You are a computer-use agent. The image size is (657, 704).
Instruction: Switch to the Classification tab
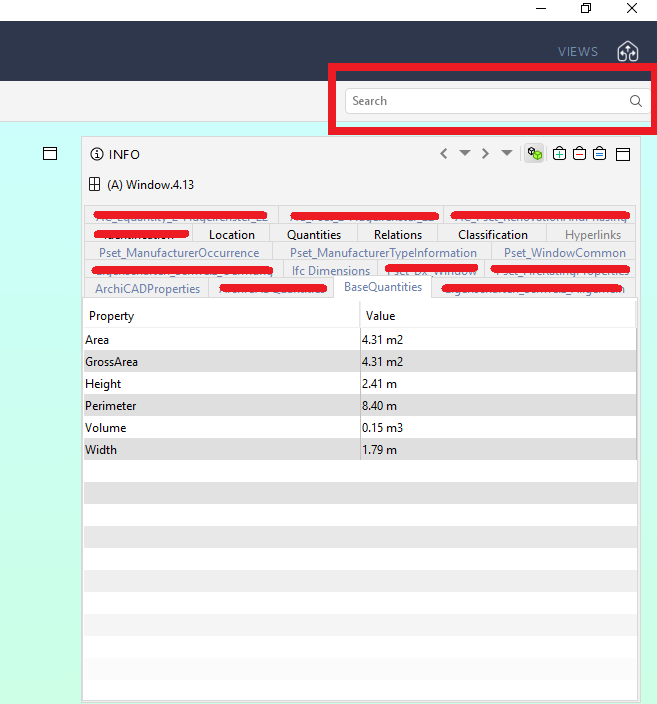(493, 235)
